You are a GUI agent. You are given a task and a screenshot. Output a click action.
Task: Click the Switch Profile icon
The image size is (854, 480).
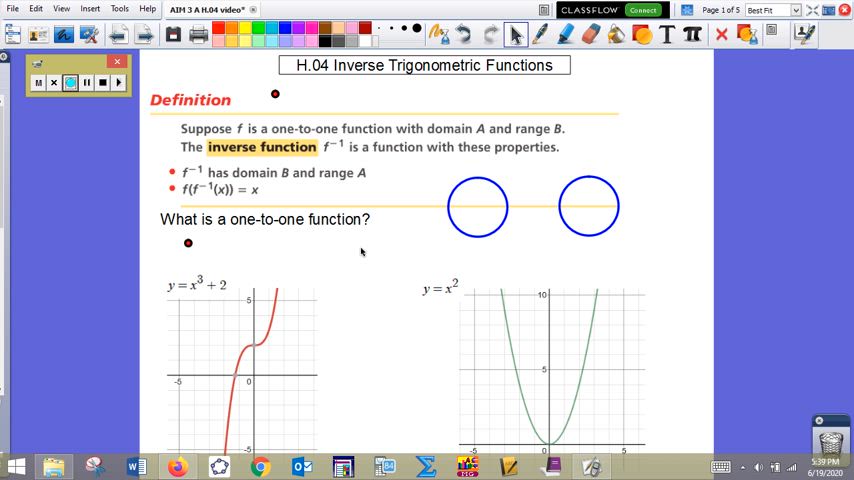click(x=38, y=34)
